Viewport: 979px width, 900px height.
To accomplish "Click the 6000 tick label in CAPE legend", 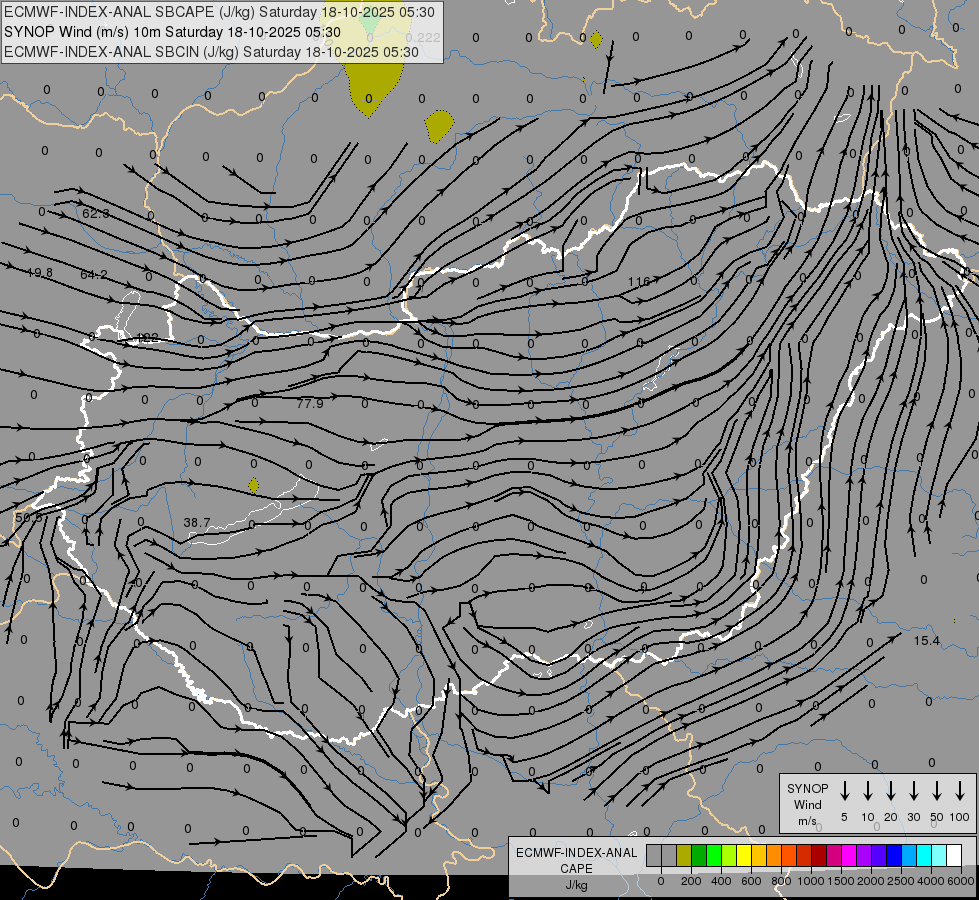I will click(x=960, y=881).
